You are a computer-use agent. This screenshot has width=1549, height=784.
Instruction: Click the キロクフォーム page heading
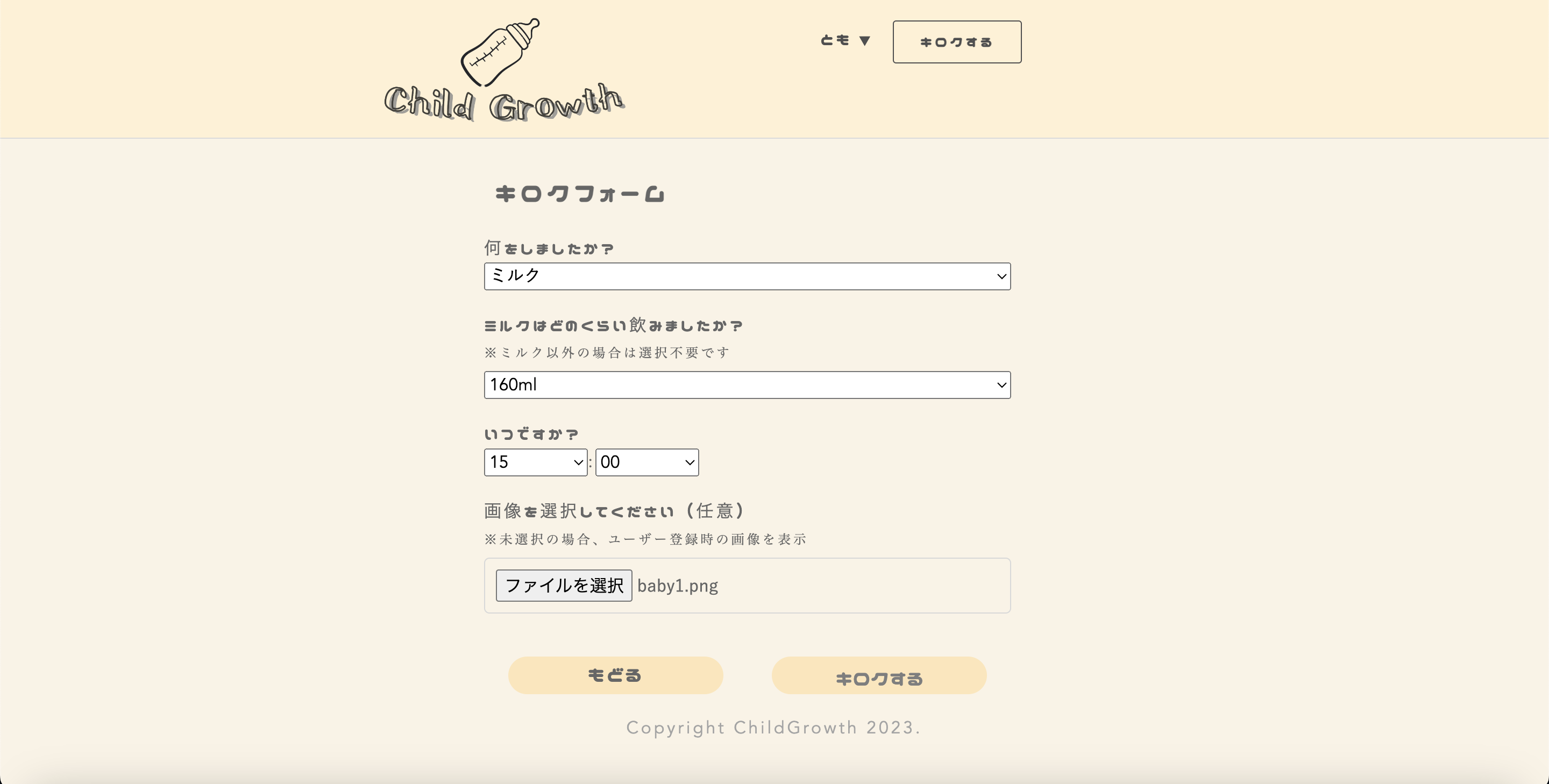[579, 193]
